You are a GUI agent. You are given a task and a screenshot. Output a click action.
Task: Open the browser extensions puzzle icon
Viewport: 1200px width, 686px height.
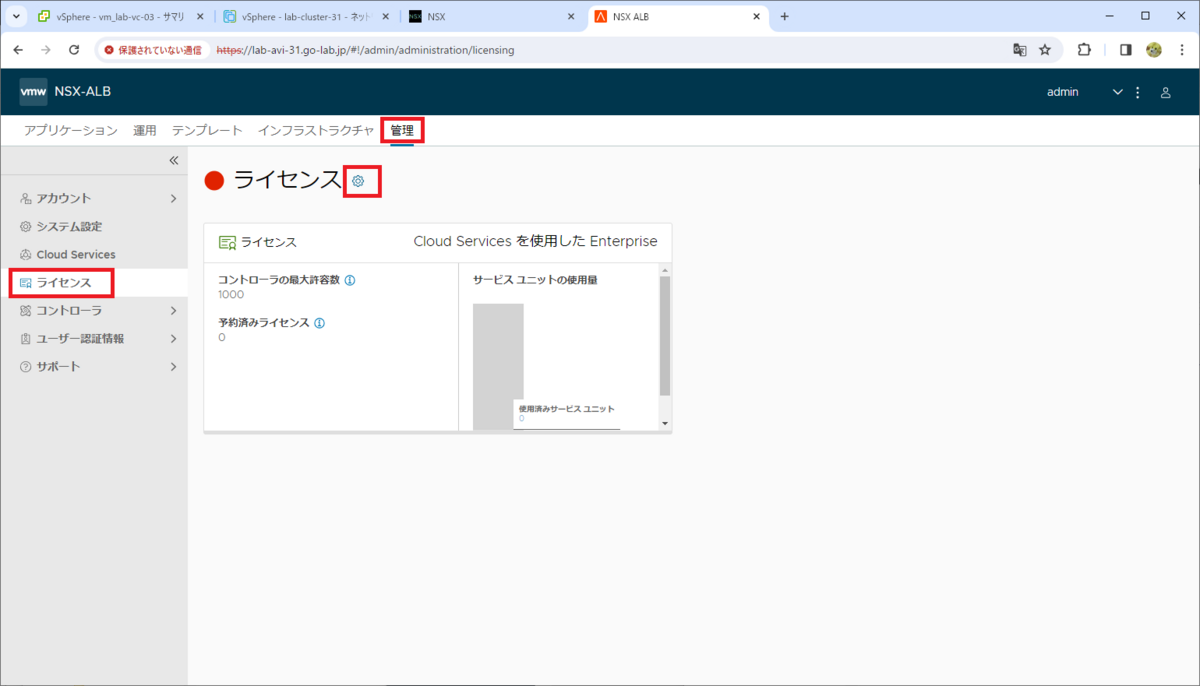pyautogui.click(x=1084, y=49)
